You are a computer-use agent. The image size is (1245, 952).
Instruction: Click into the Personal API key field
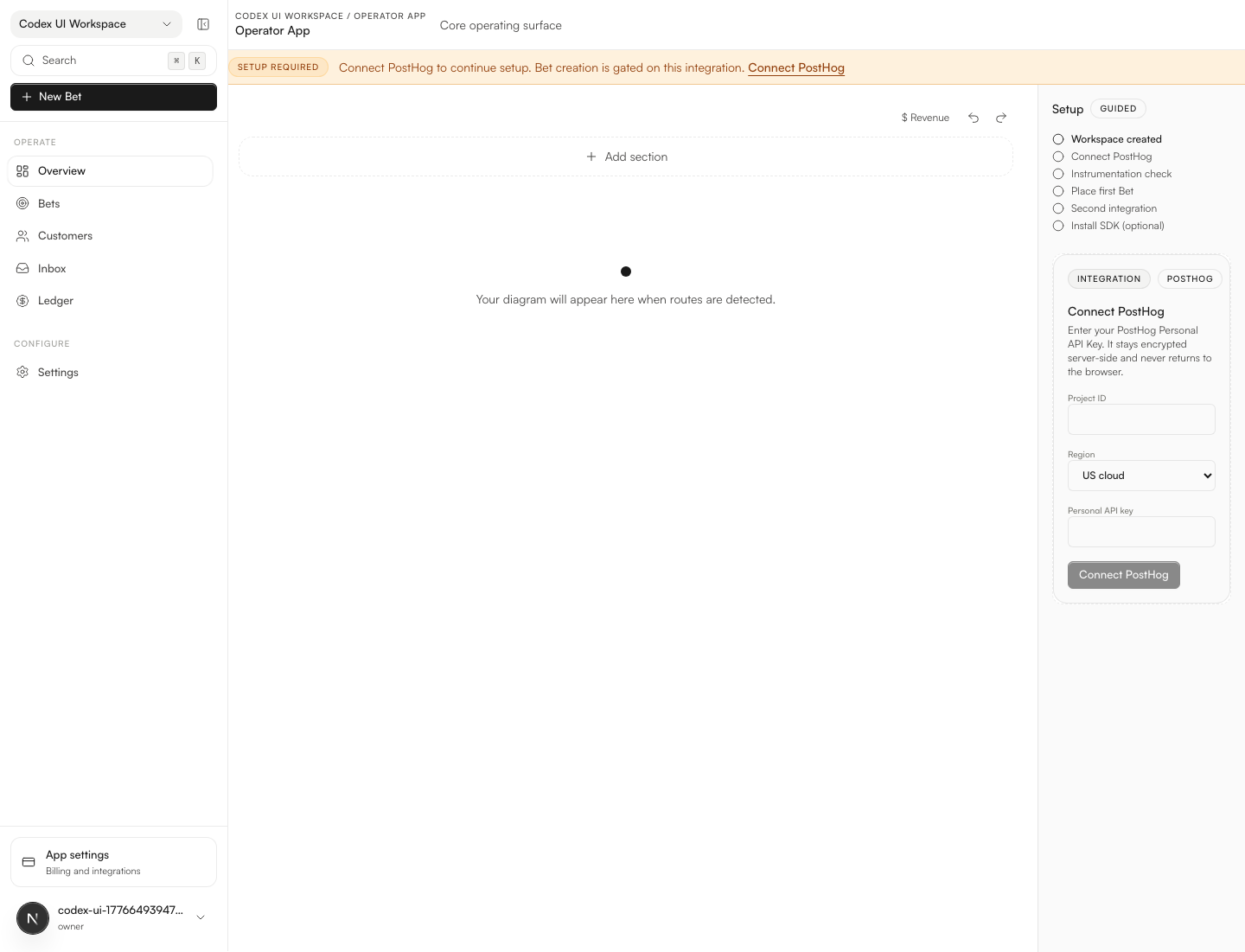pyautogui.click(x=1141, y=532)
